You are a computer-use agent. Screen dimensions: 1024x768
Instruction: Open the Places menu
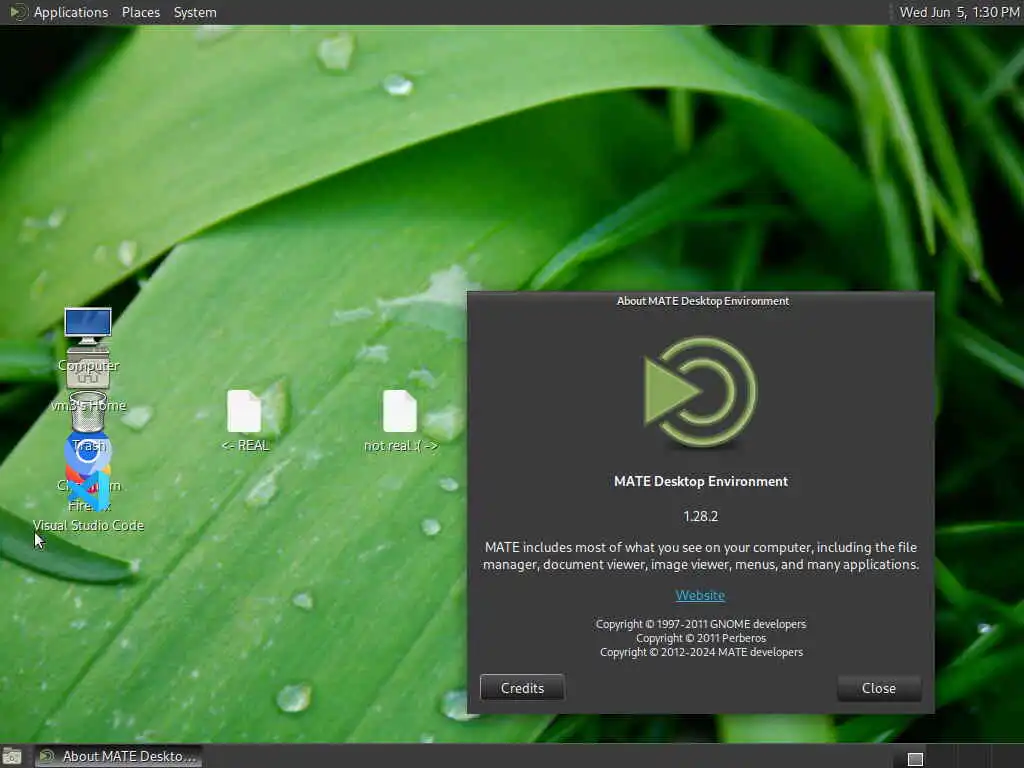point(140,12)
